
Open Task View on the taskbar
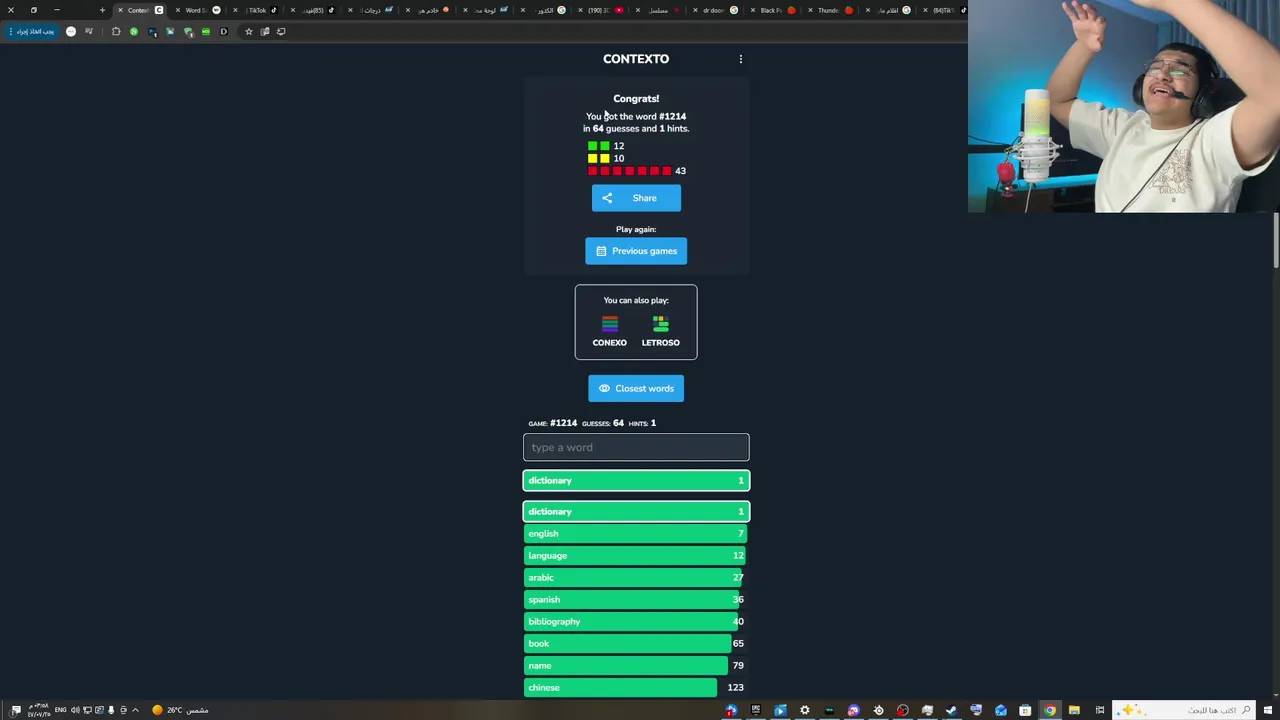pos(1100,710)
